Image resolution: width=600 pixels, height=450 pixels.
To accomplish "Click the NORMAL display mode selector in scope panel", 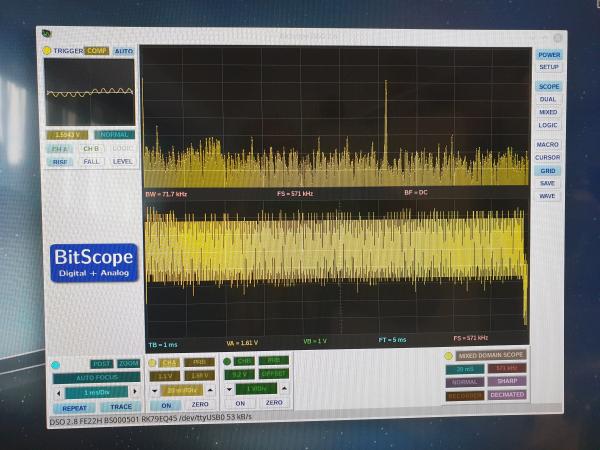I will (x=465, y=382).
